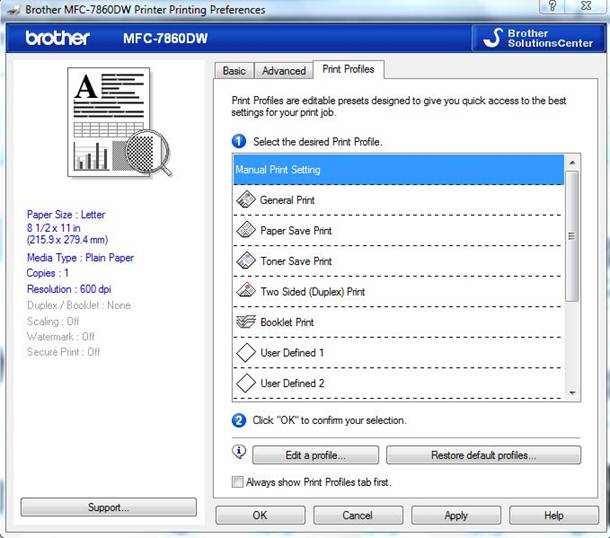
Task: Open the Support button
Action: click(108, 507)
